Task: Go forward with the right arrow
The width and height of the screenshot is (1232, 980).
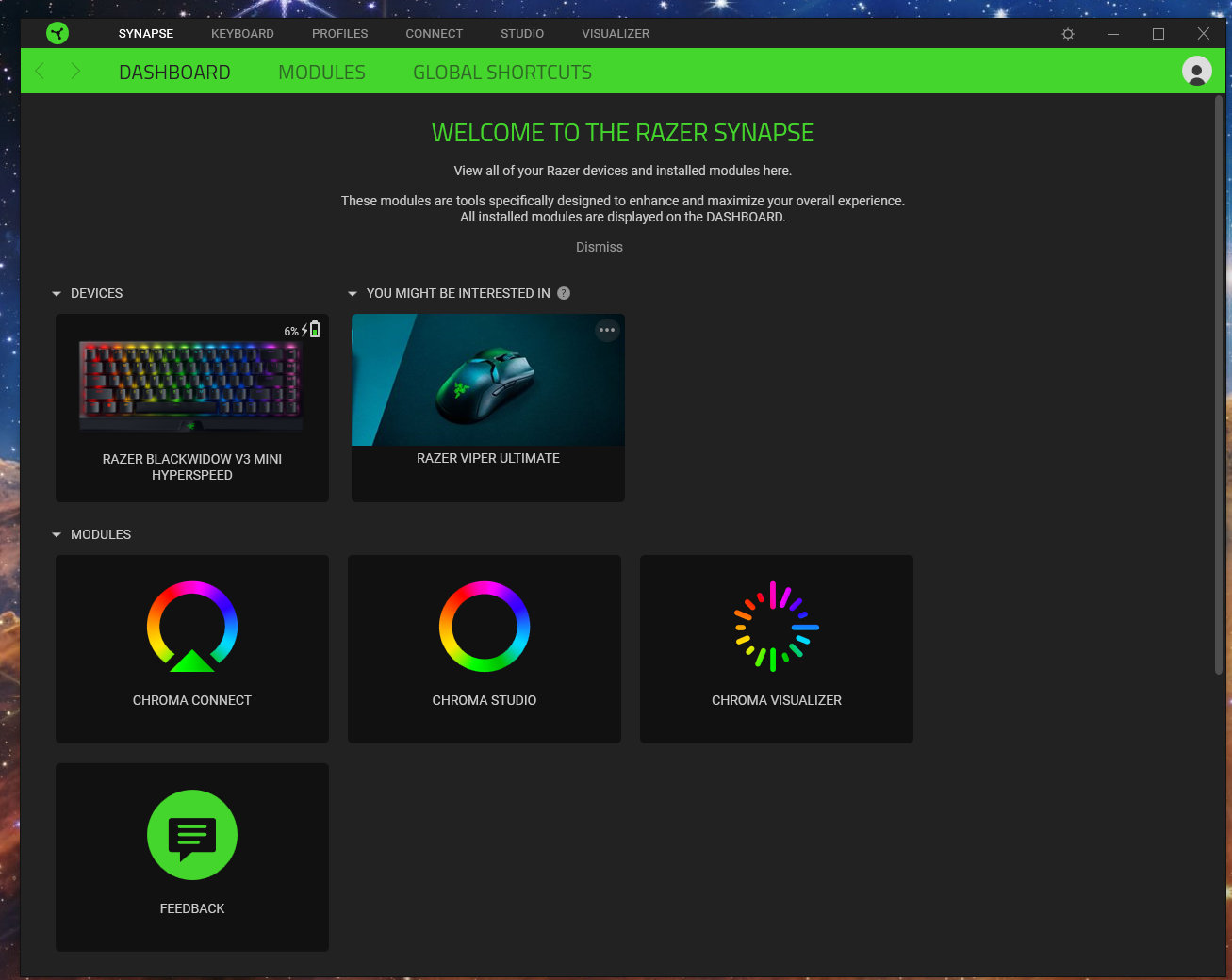Action: click(75, 71)
